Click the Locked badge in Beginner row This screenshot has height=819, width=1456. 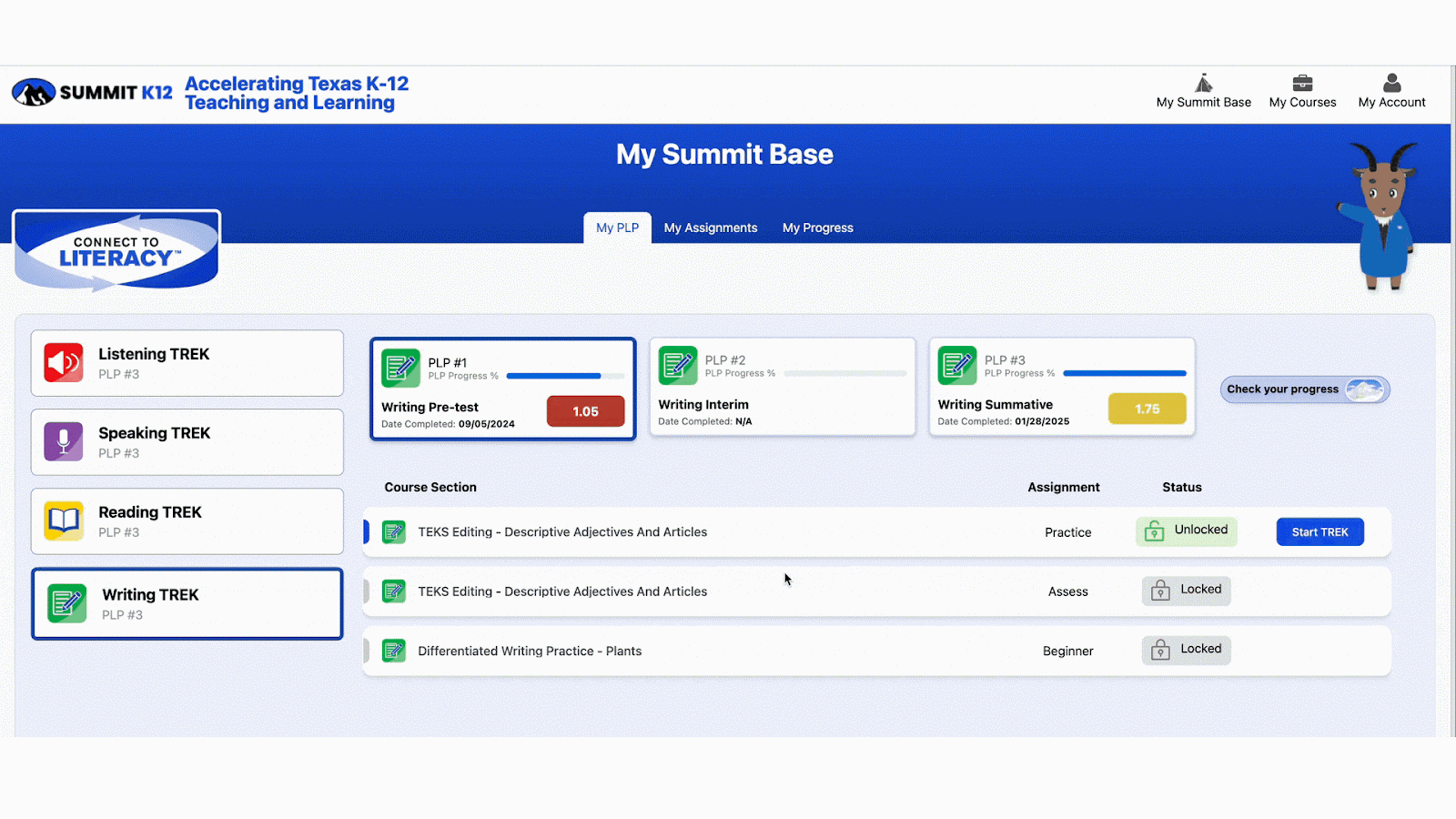click(x=1186, y=650)
